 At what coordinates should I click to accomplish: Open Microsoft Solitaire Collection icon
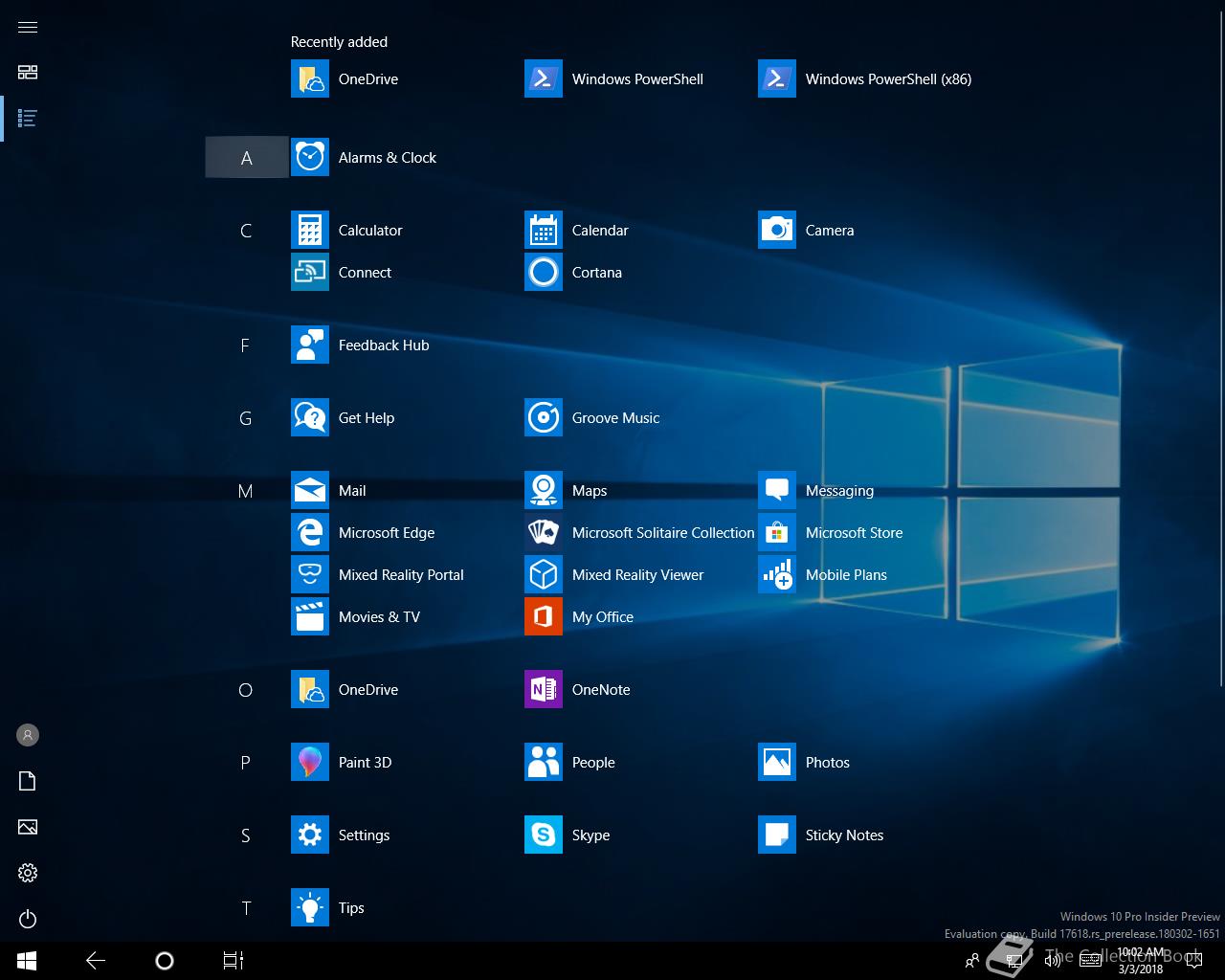click(x=544, y=532)
